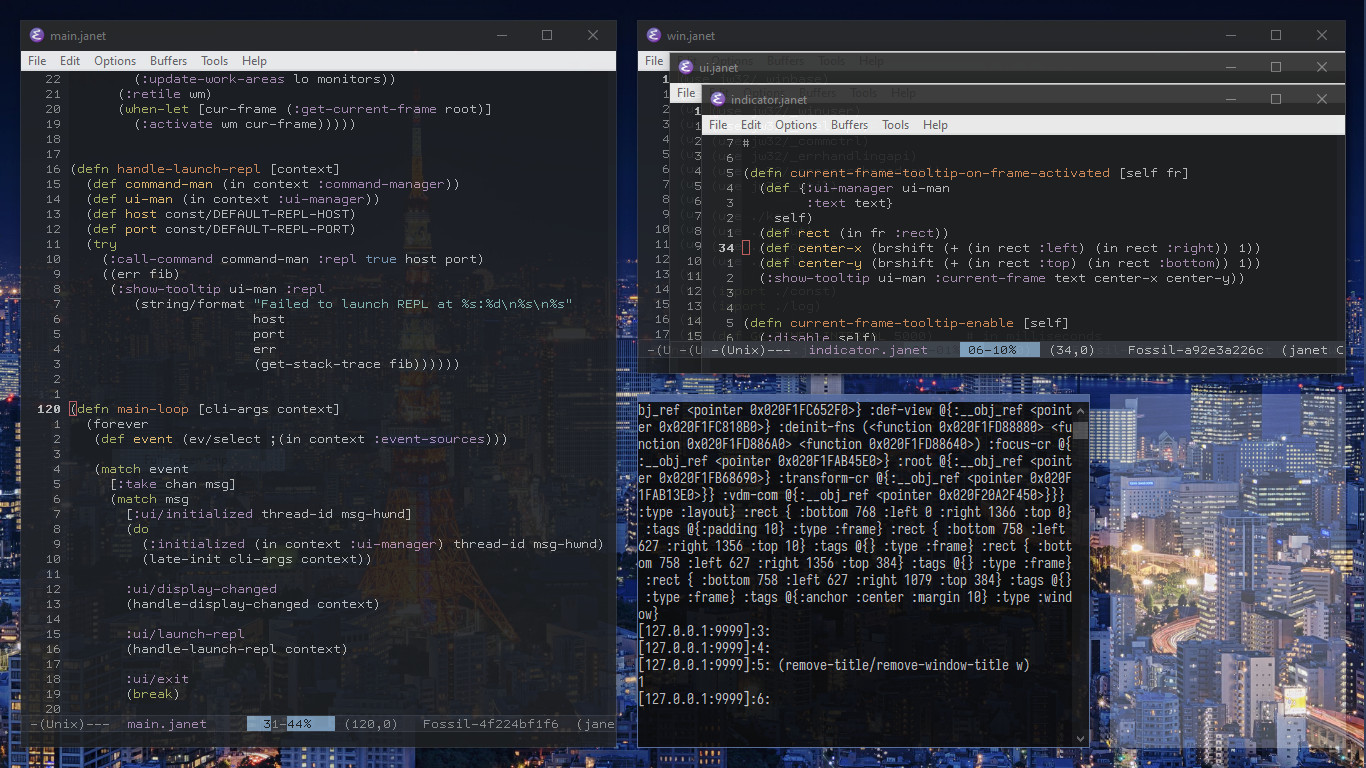This screenshot has width=1366, height=768.
Task: Click the Emacs icon in indicator.janet title bar
Action: click(718, 99)
